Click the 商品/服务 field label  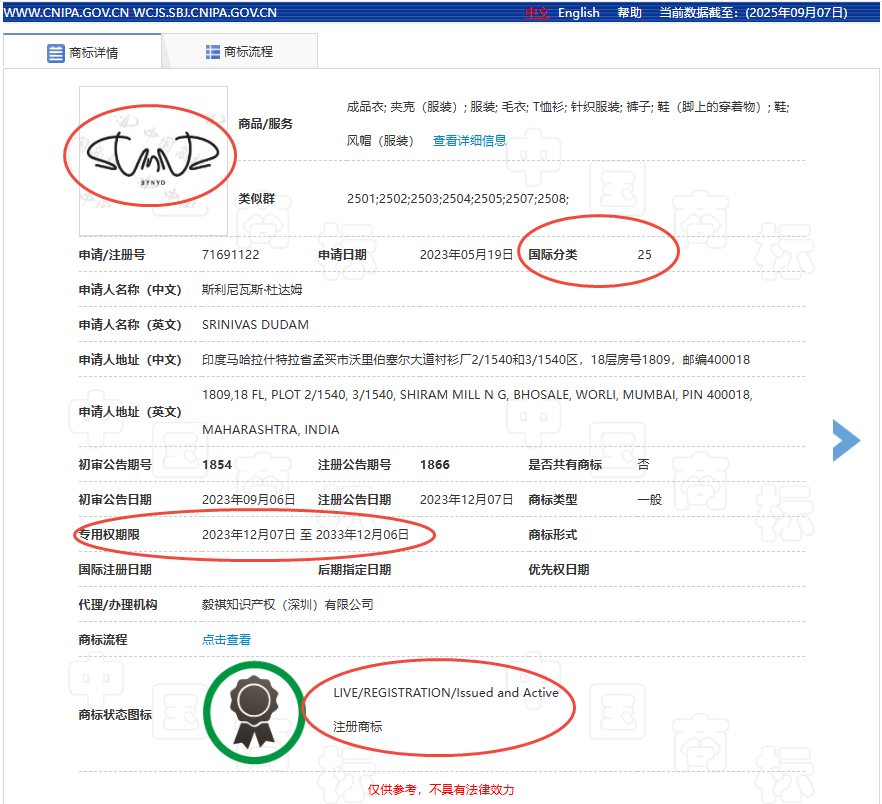[x=265, y=124]
